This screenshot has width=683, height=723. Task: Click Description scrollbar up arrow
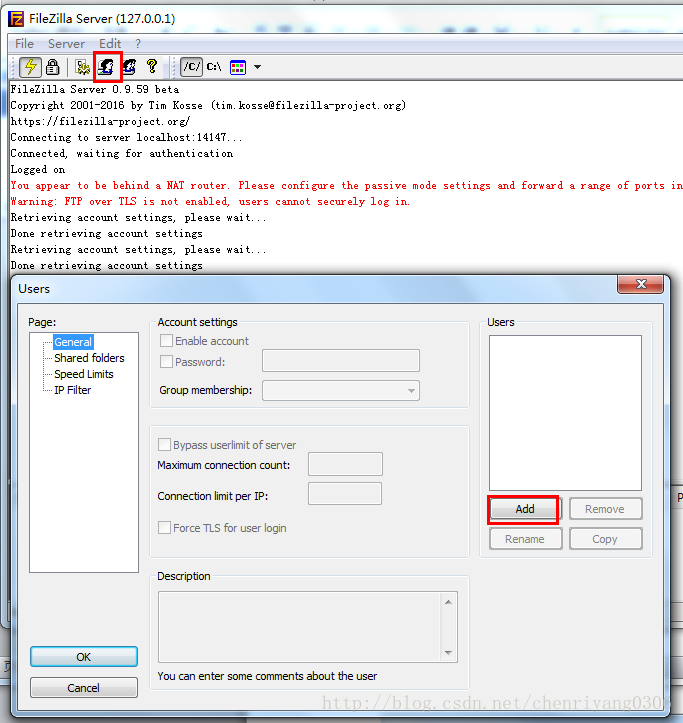449,602
